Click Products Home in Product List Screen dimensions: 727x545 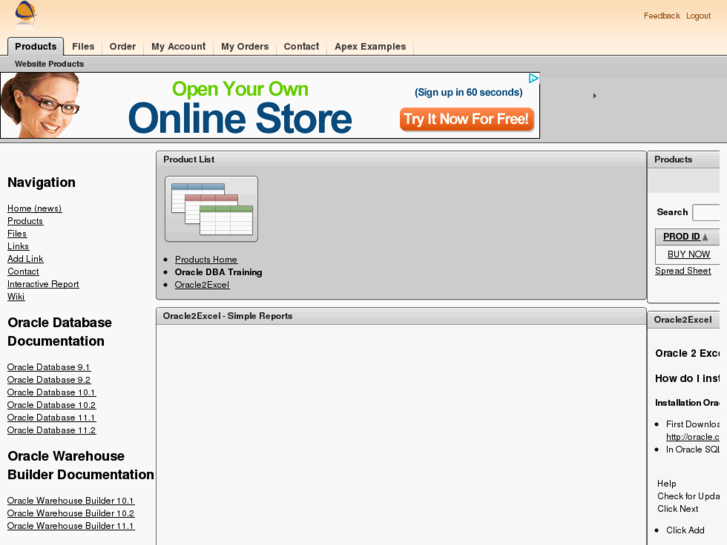pos(206,259)
